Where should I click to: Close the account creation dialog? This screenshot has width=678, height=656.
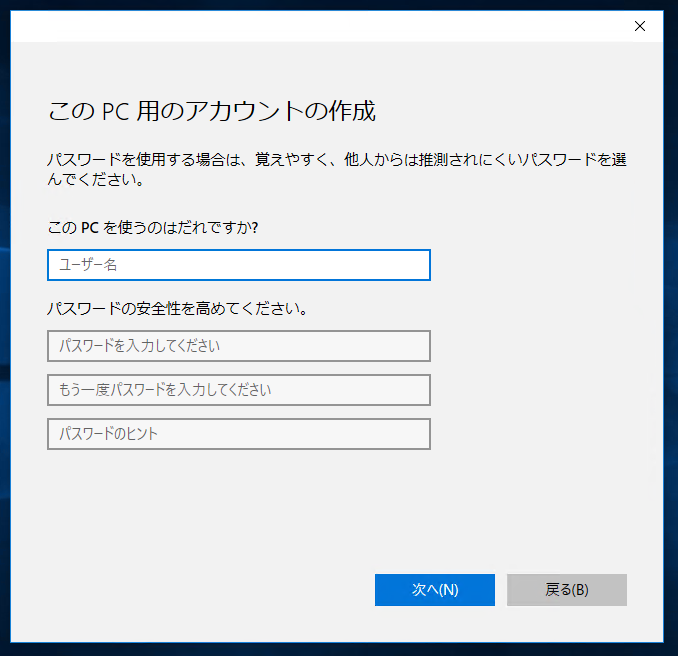point(640,26)
